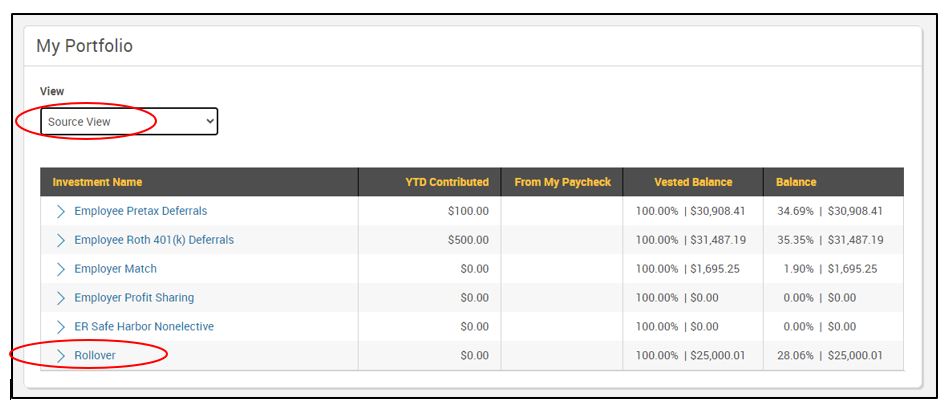Expand the Employer Profit Sharing chevron
The height and width of the screenshot is (409, 946).
coord(61,298)
